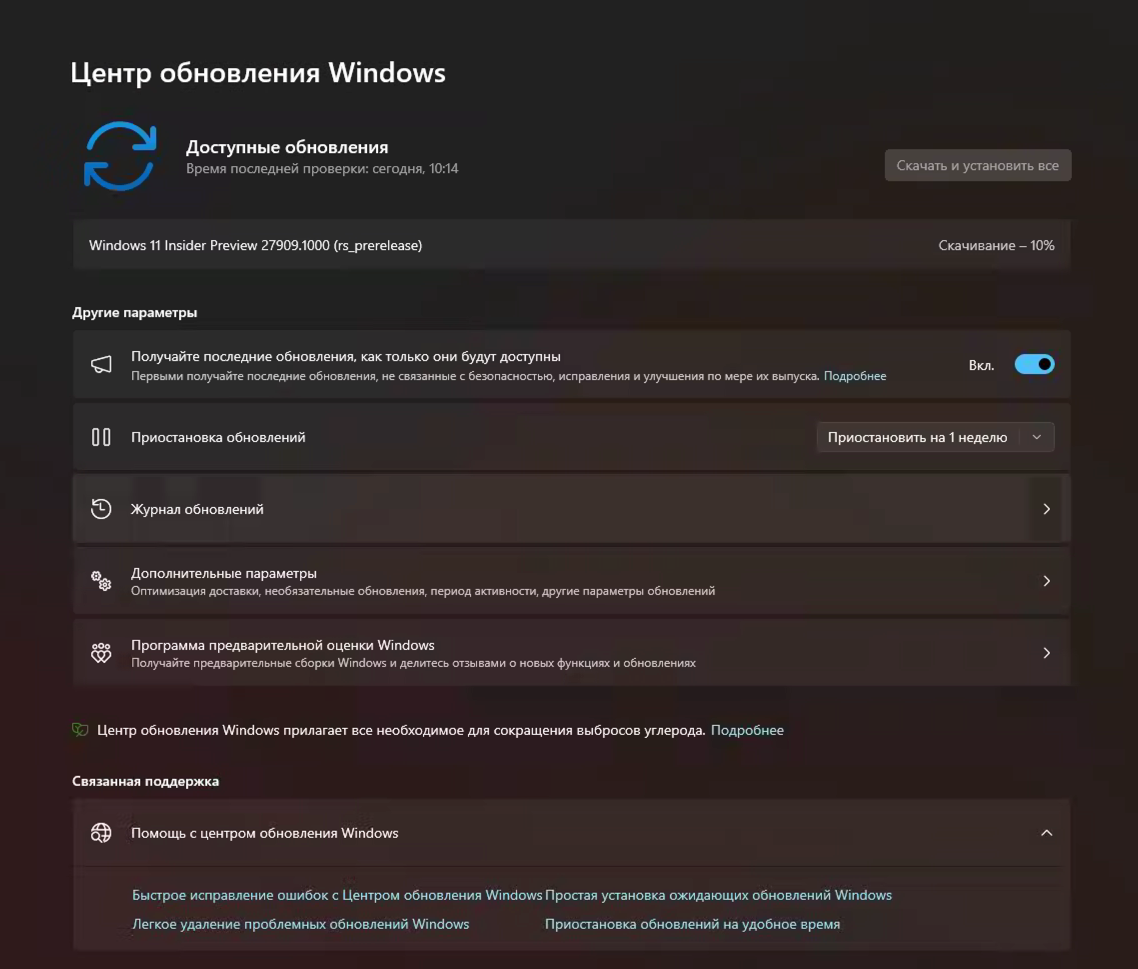Open Подробнее link about carbon reduction
Viewport: 1138px width, 969px height.
pyautogui.click(x=748, y=730)
